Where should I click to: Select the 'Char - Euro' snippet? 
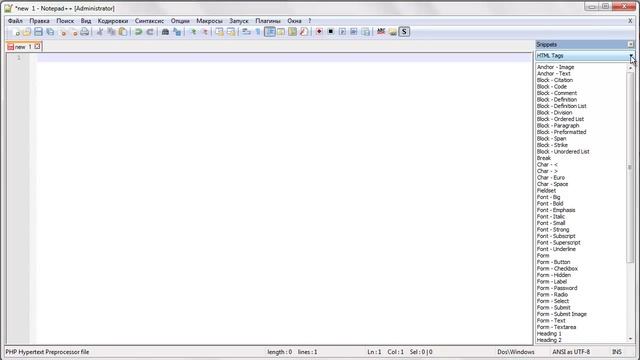click(551, 178)
